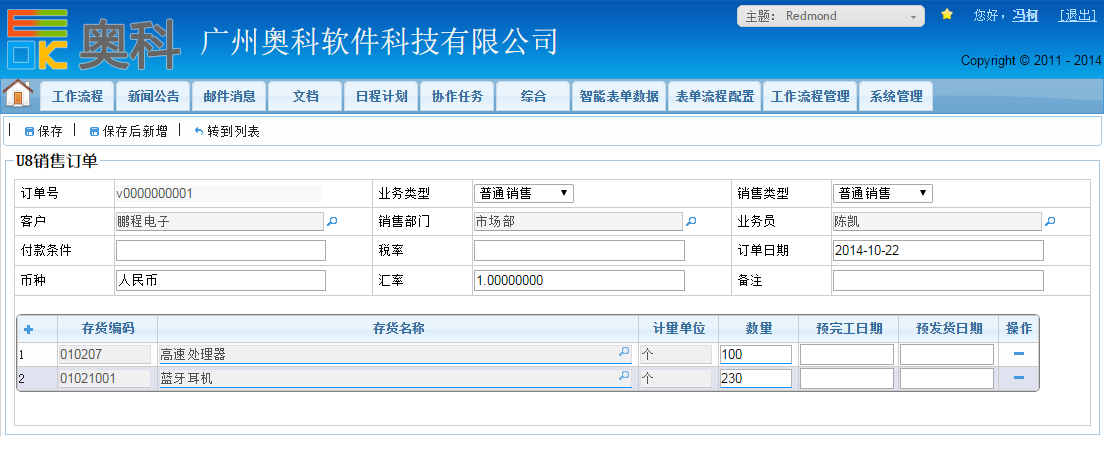Expand the 业务类型 dropdown
The image size is (1104, 449).
pos(523,193)
